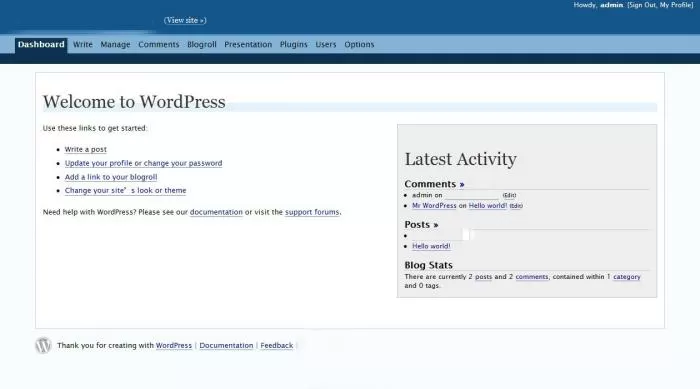Click the Feedback link in the footer
The height and width of the screenshot is (389, 700).
[x=277, y=345]
